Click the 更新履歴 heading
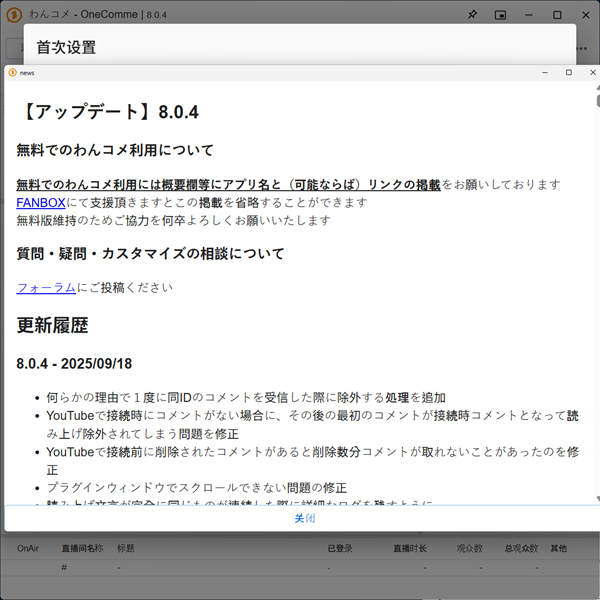 tap(52, 325)
